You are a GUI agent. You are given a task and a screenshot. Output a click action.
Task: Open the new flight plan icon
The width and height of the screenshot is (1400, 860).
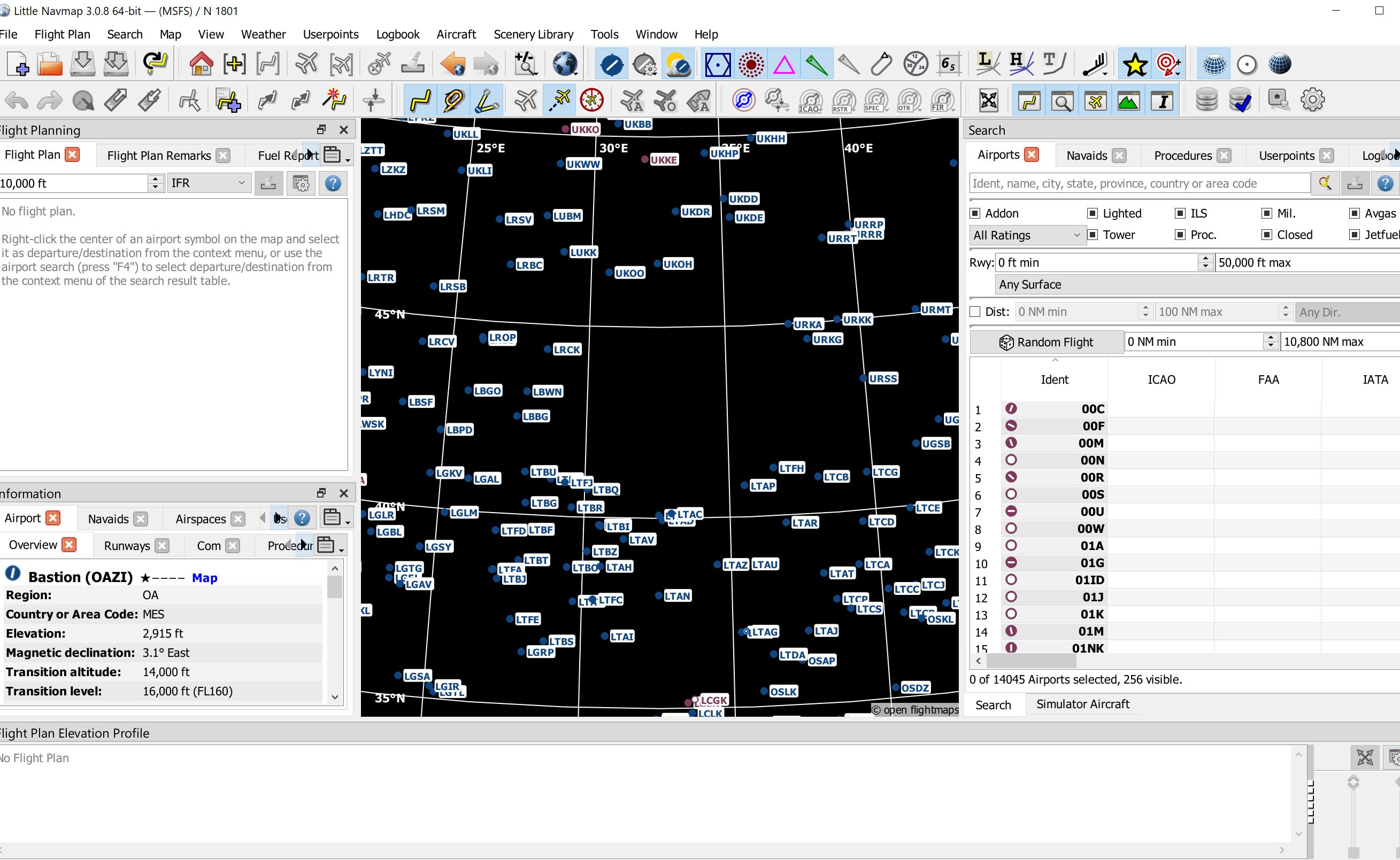coord(18,64)
